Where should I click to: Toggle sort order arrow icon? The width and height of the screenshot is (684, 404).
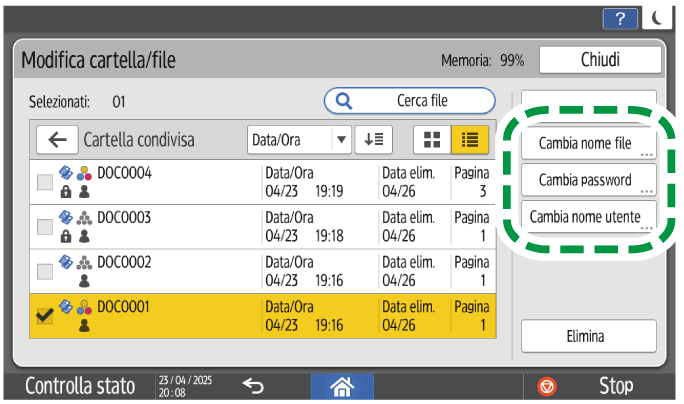point(374,140)
